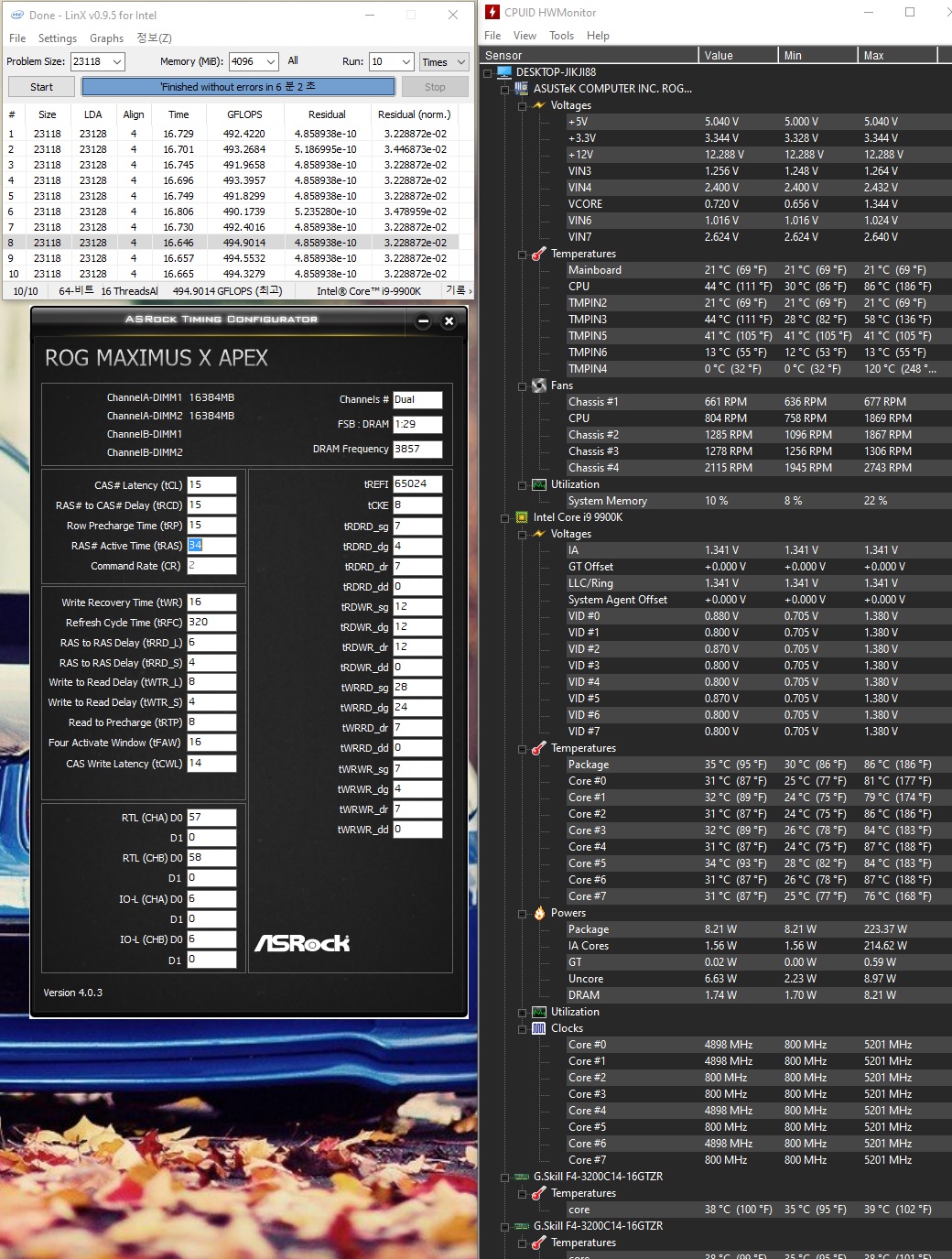Open the Times dropdown in LinX

(x=444, y=61)
